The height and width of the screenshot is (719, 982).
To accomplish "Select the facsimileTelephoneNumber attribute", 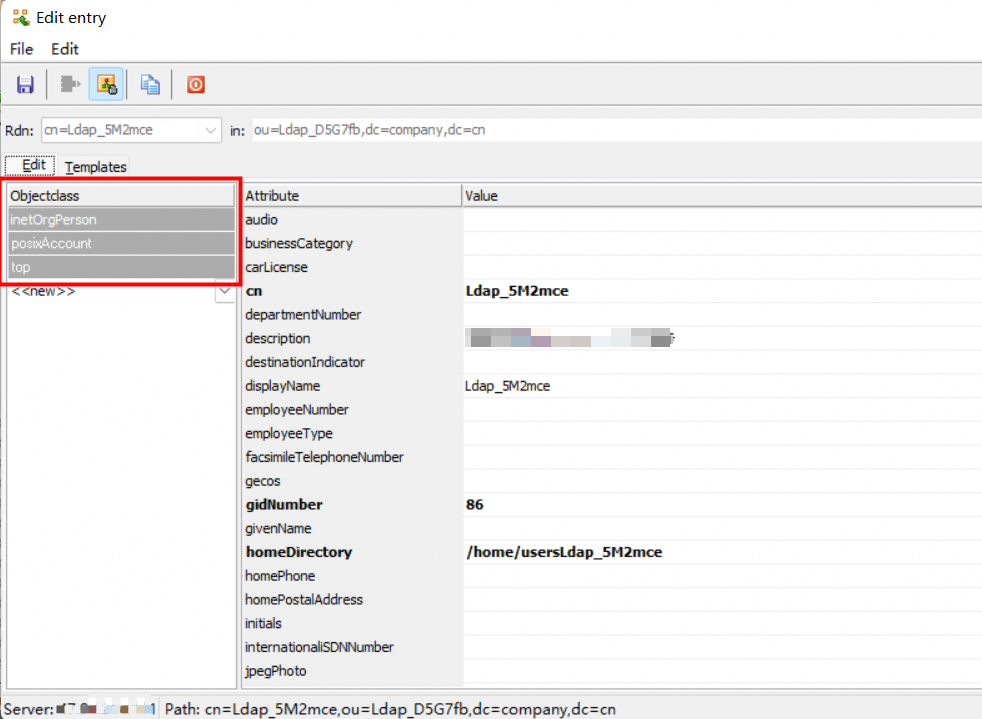I will (x=324, y=458).
